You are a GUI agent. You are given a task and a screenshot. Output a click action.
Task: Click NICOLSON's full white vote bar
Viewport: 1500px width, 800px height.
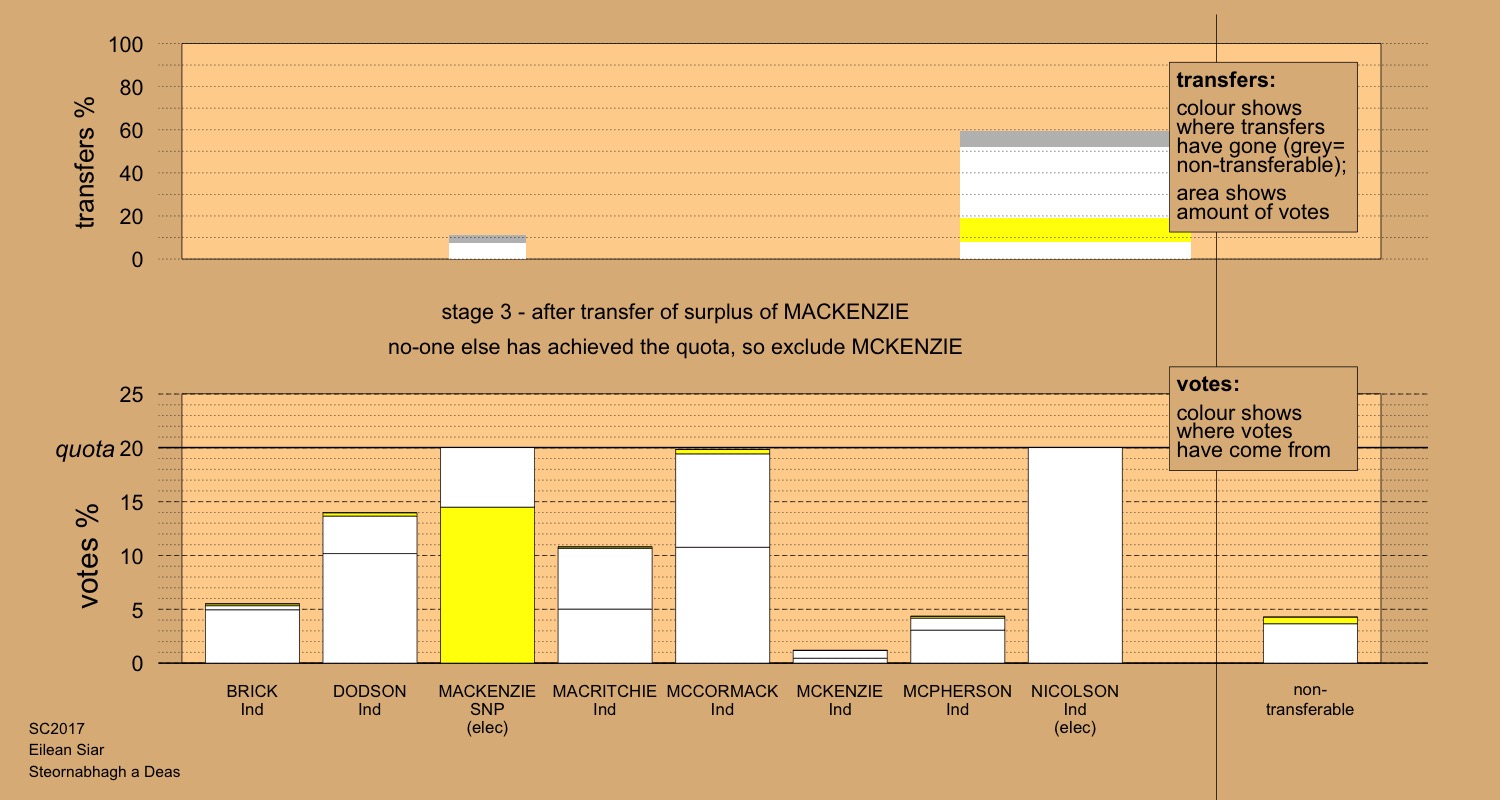1075,555
